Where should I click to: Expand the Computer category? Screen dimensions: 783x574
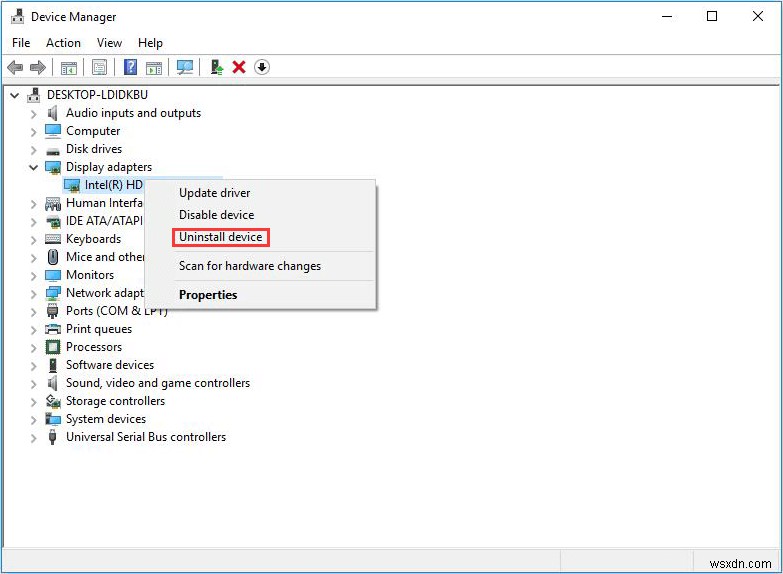coord(33,132)
